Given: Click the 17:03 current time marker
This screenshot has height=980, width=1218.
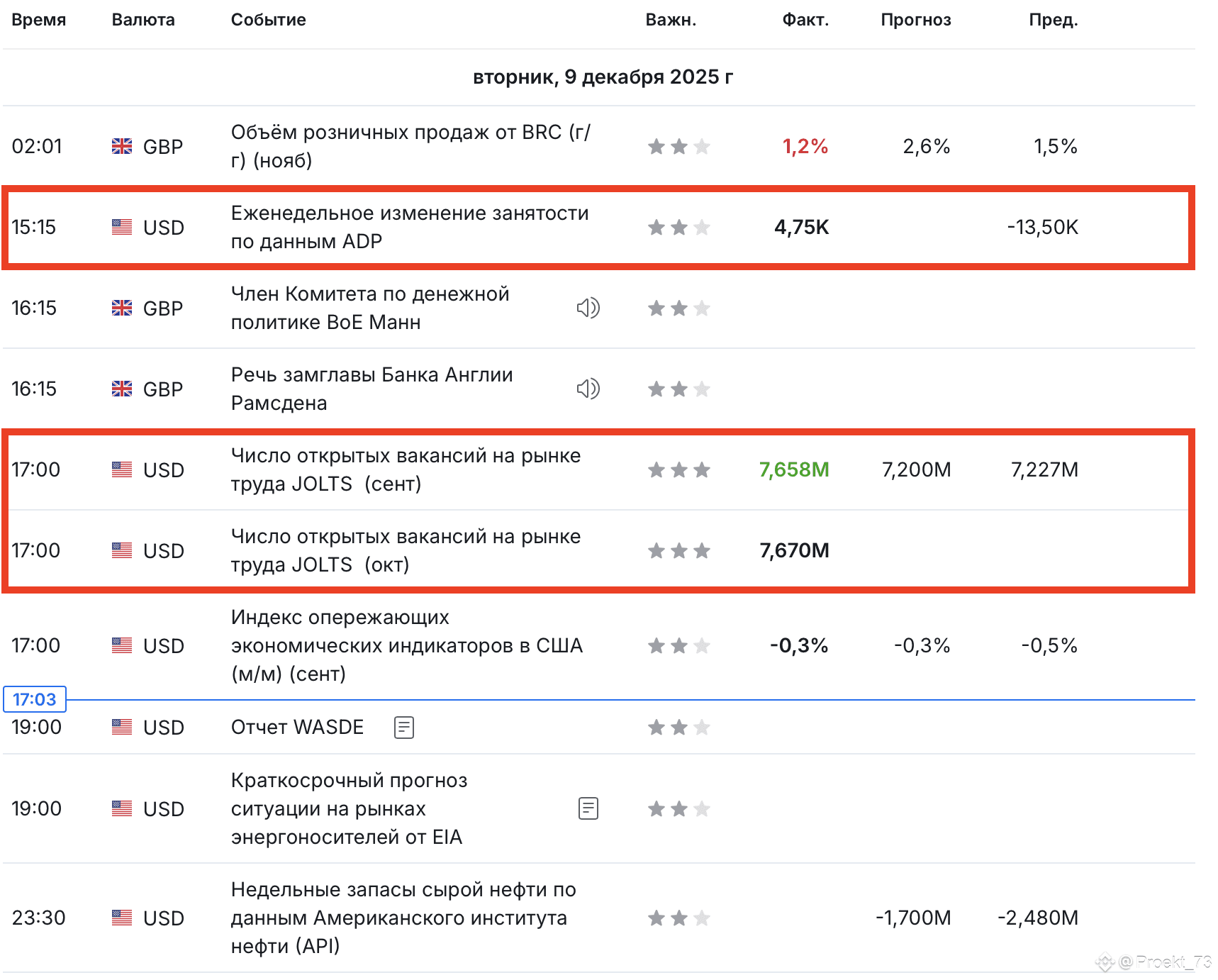Looking at the screenshot, I should [x=35, y=699].
